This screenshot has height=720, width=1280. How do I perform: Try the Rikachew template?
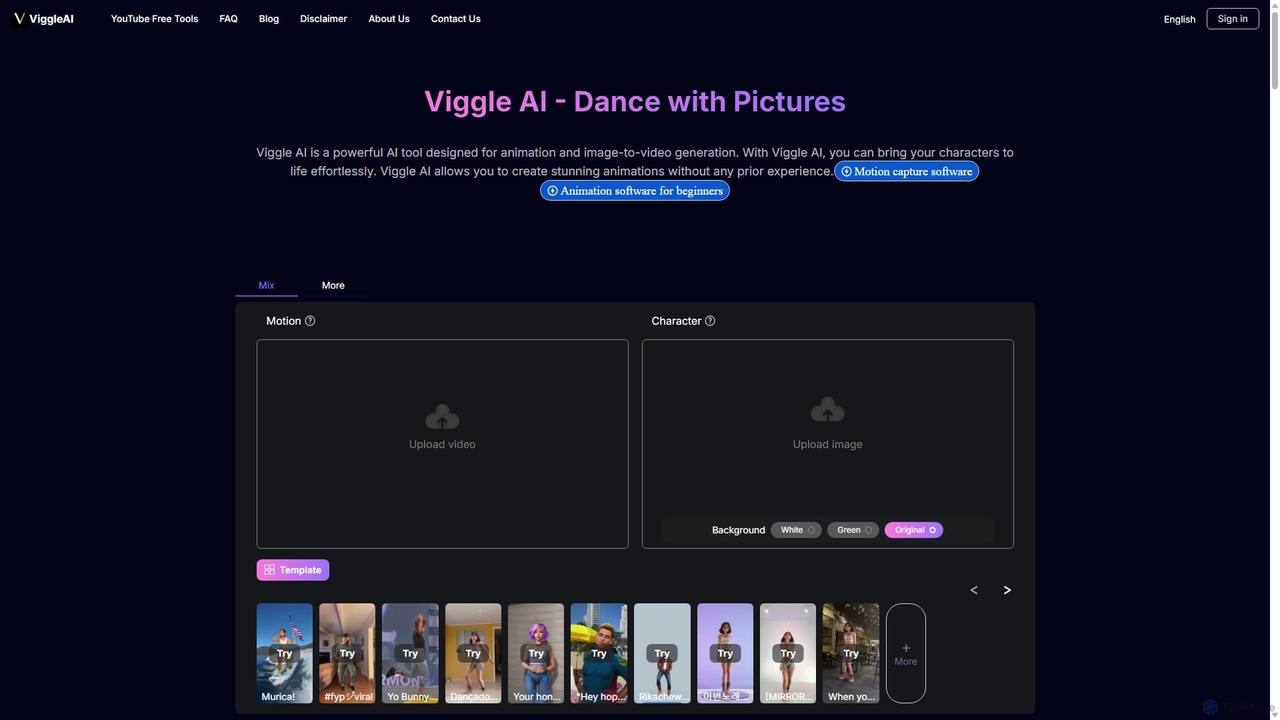point(662,653)
